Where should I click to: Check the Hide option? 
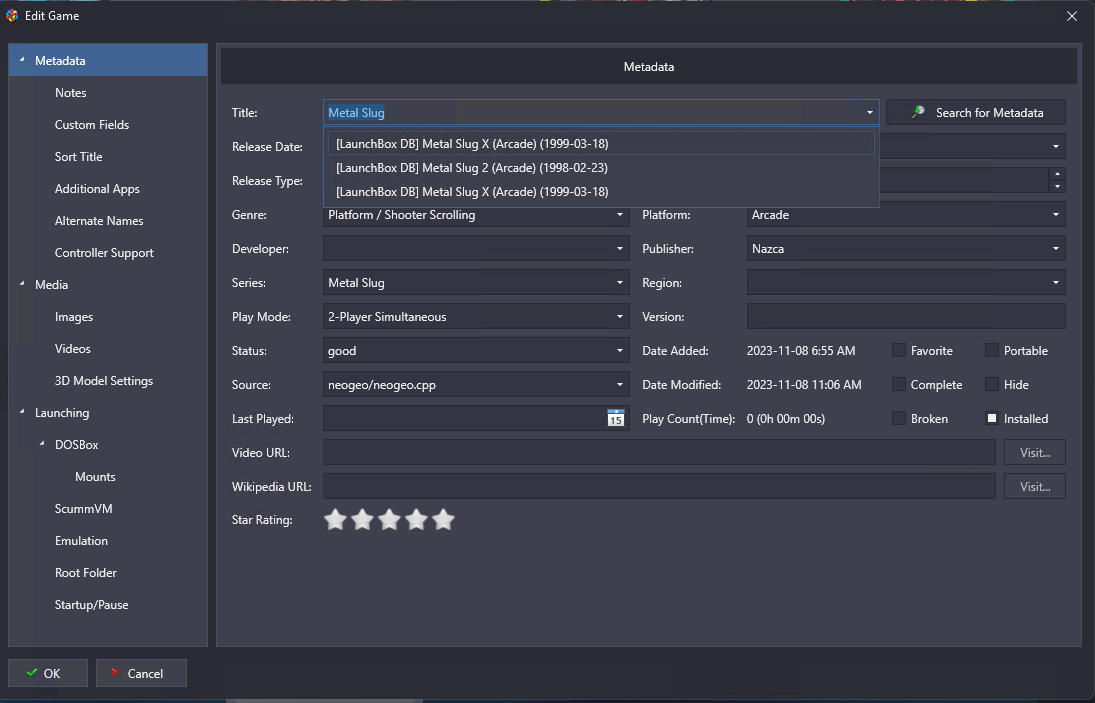click(992, 385)
